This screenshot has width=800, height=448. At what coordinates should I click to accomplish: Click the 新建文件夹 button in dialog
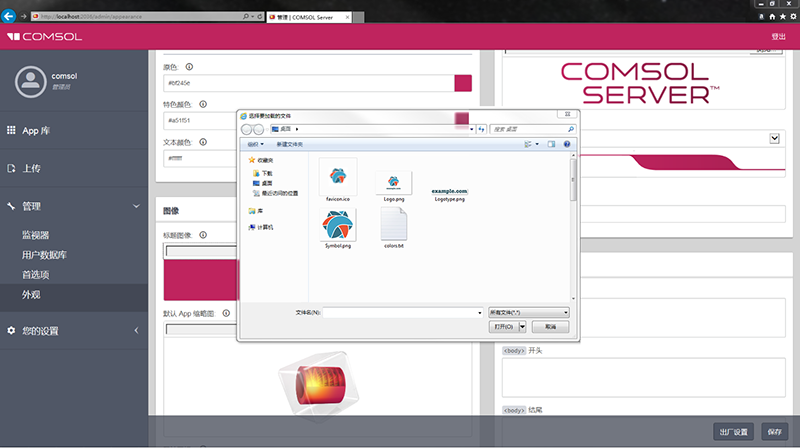point(289,144)
